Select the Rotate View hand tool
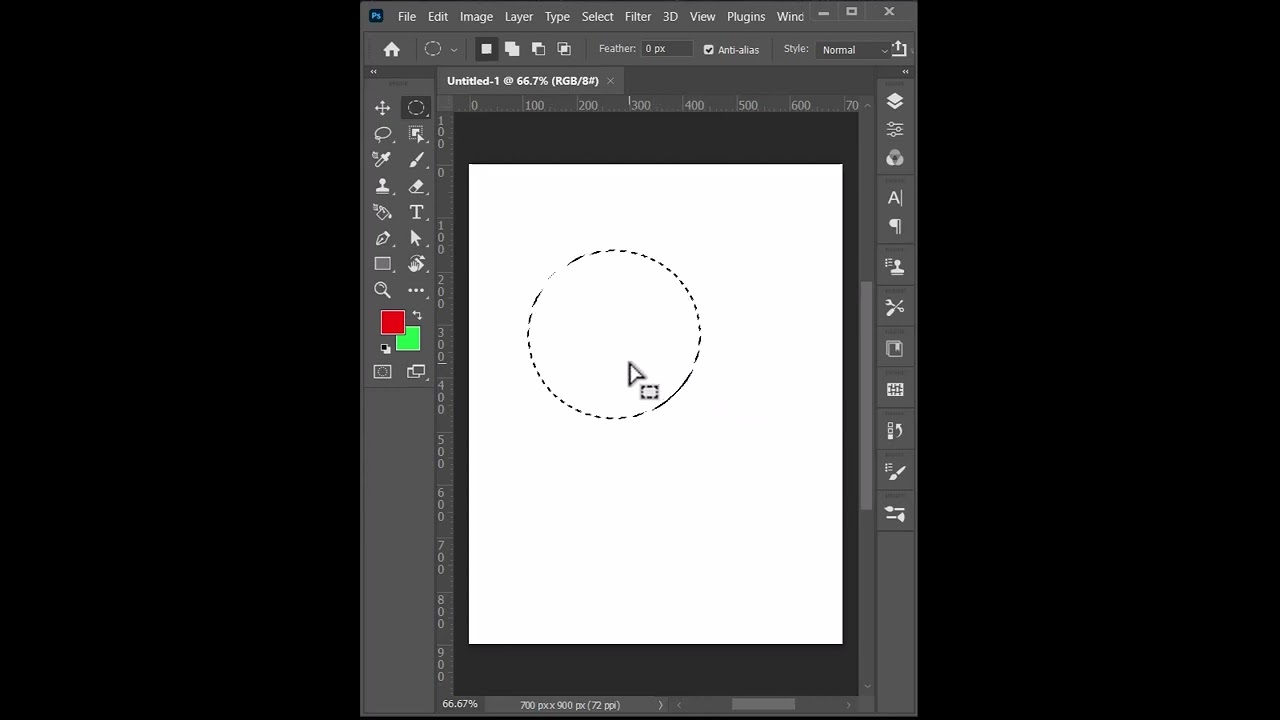 pos(416,264)
